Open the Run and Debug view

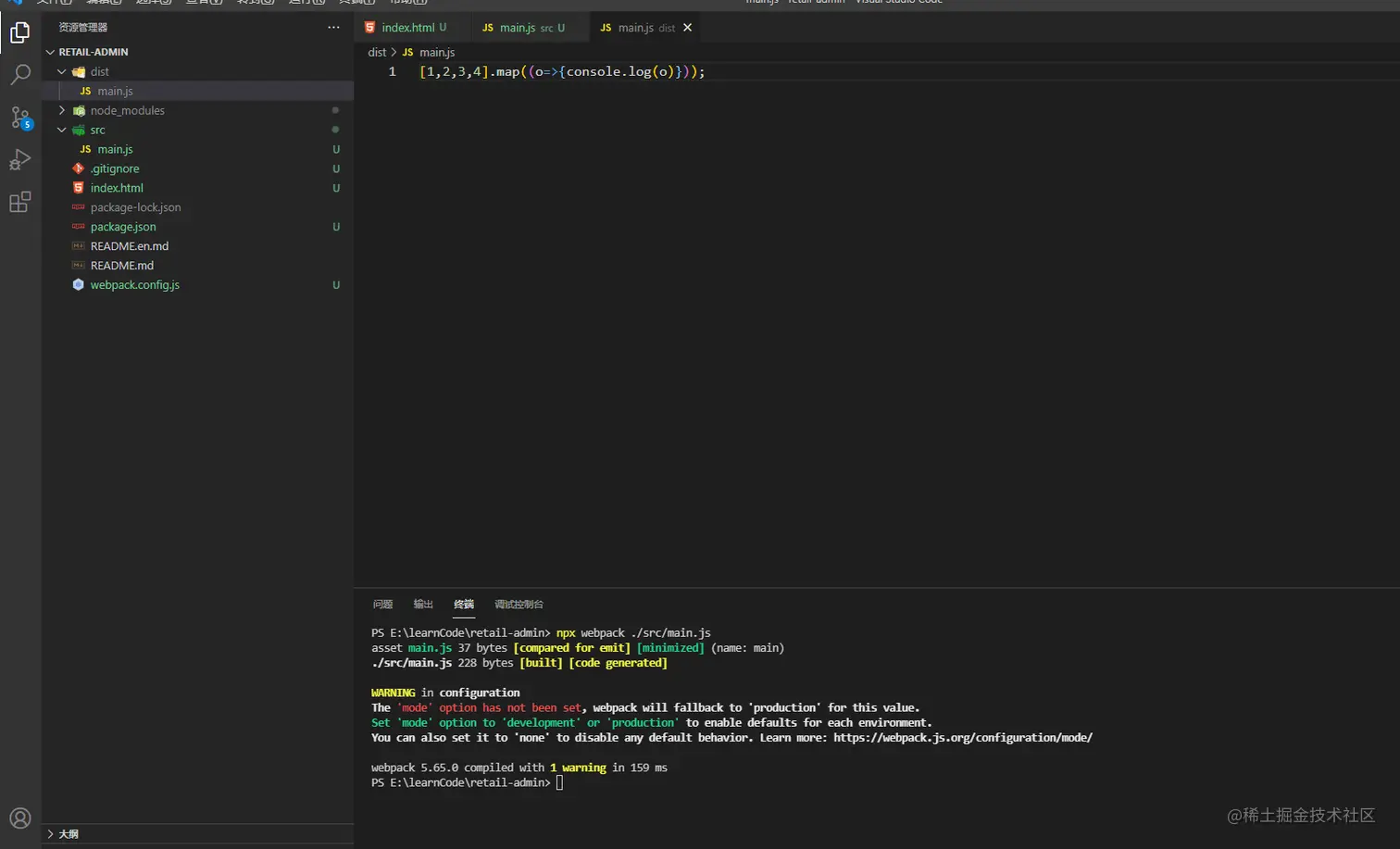19,159
